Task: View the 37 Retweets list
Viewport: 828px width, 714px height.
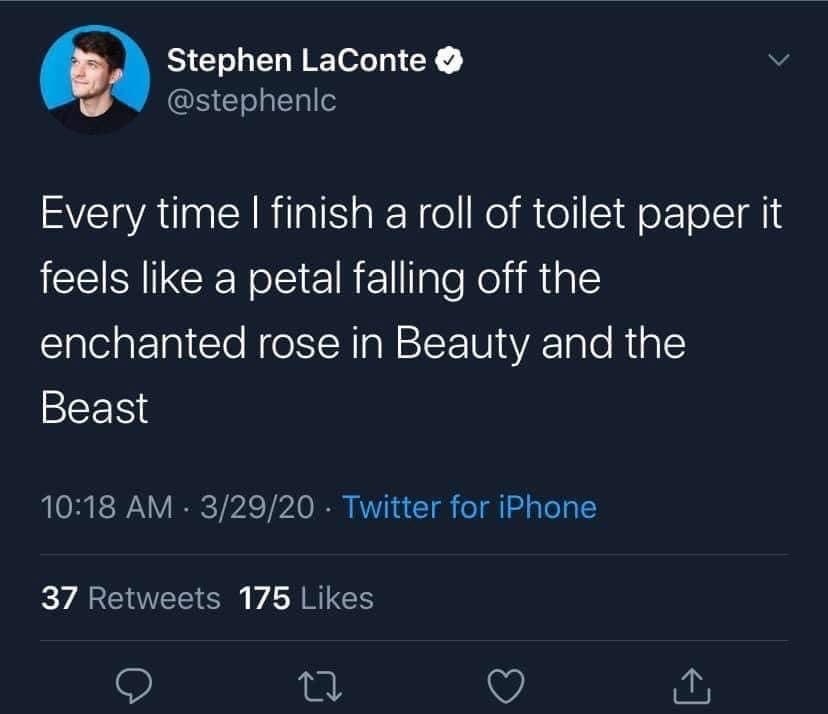Action: tap(130, 598)
